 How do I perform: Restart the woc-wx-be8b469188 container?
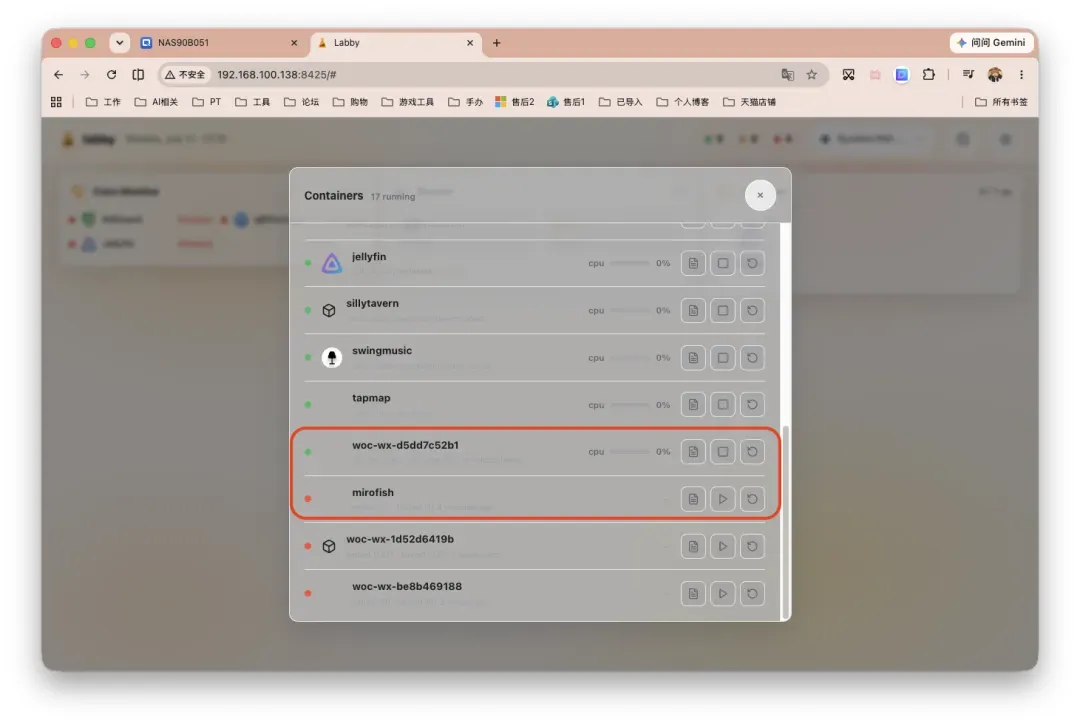(x=752, y=593)
